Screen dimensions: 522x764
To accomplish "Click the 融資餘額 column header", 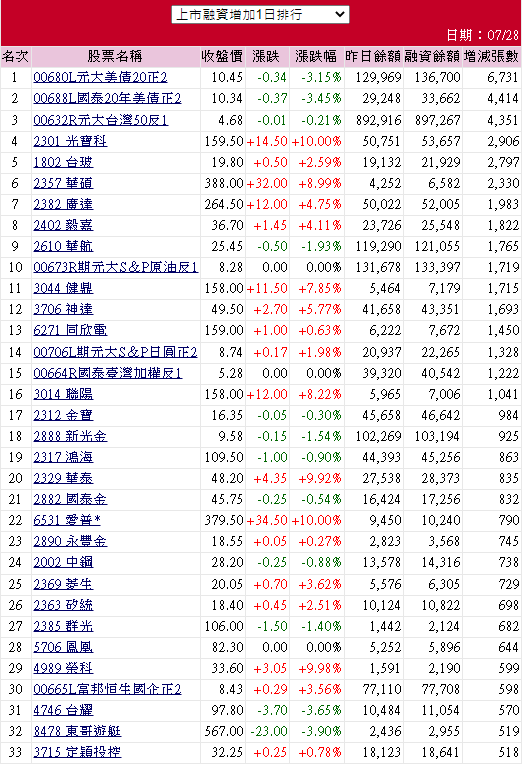I will (x=432, y=57).
